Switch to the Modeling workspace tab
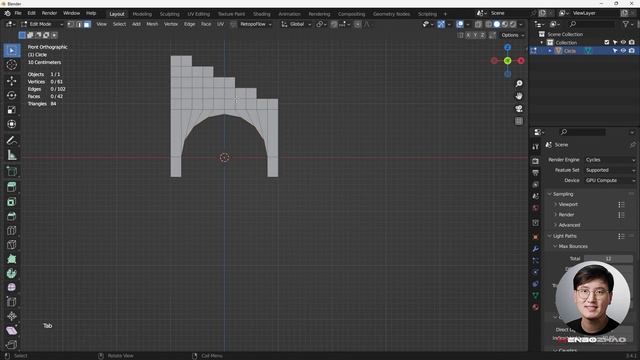The width and height of the screenshot is (640, 360). (x=142, y=14)
